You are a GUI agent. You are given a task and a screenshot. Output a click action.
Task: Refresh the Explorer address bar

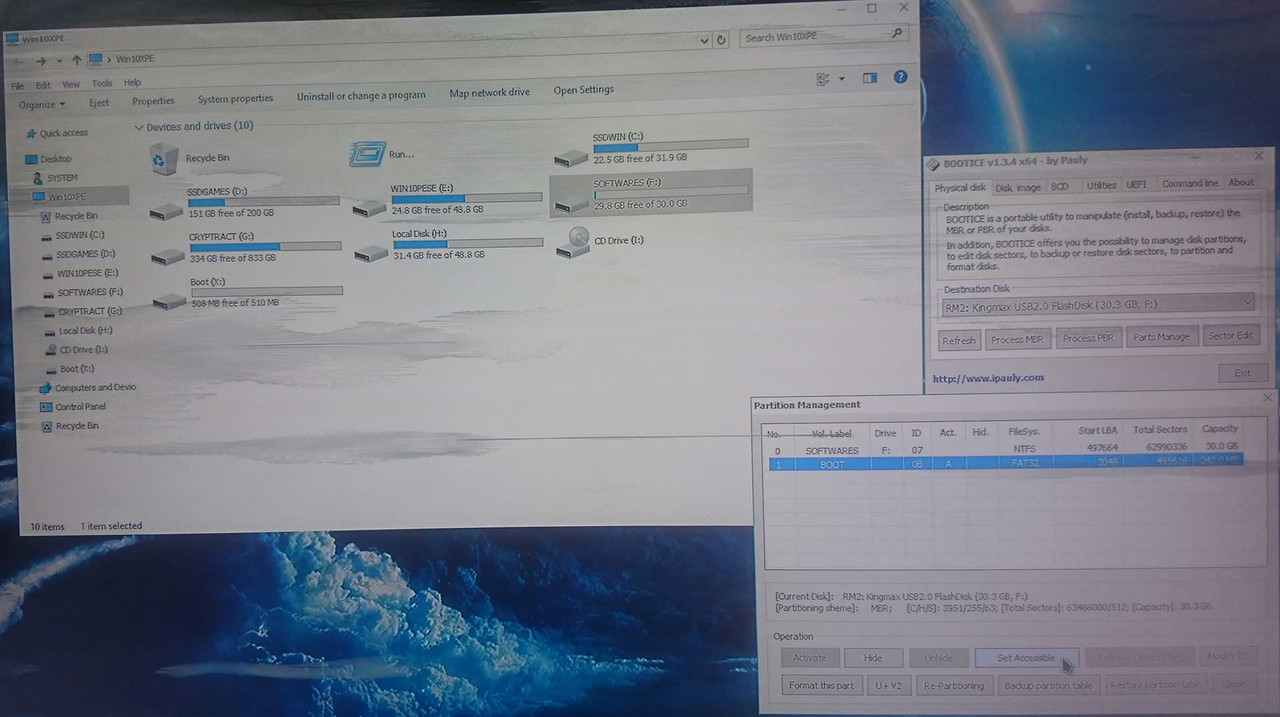(x=721, y=40)
